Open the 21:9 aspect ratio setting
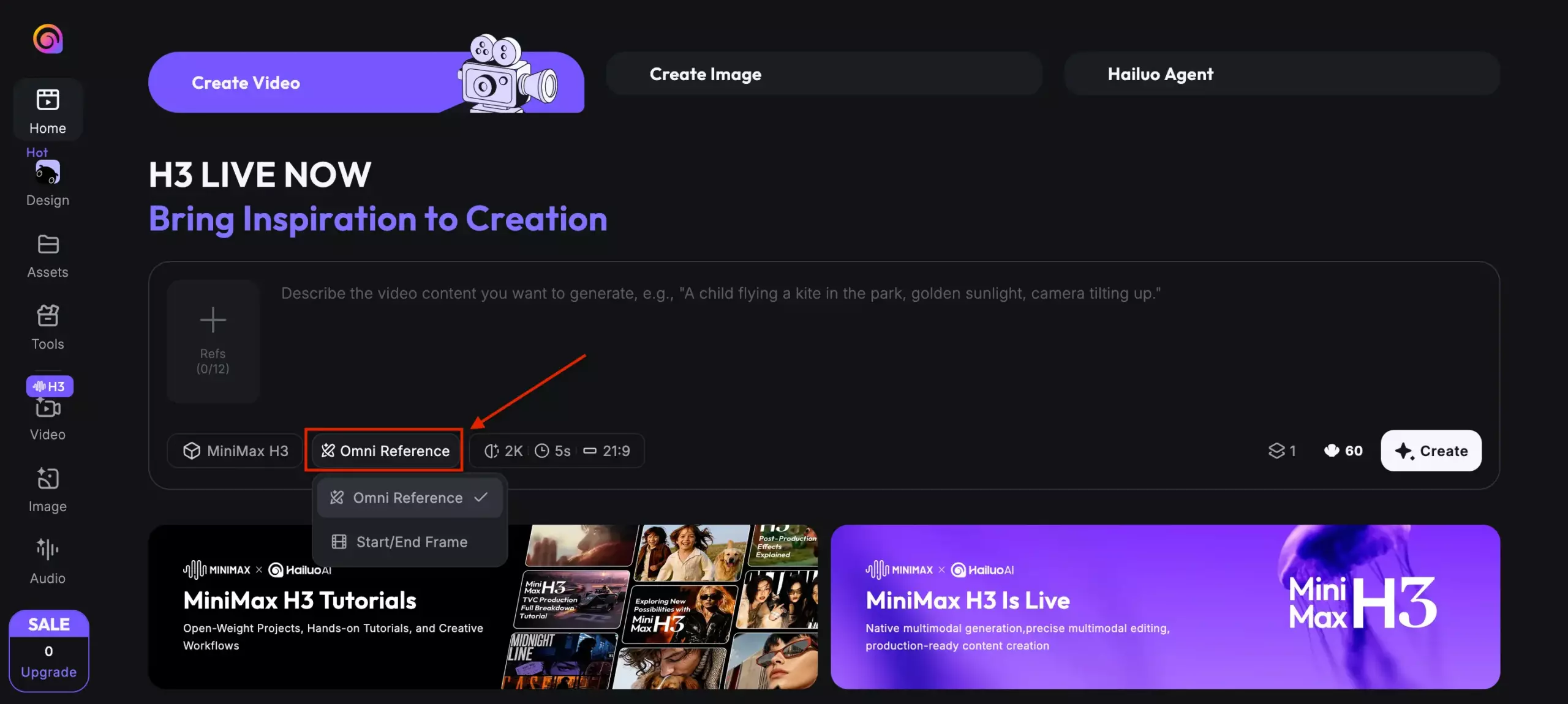 pos(606,451)
